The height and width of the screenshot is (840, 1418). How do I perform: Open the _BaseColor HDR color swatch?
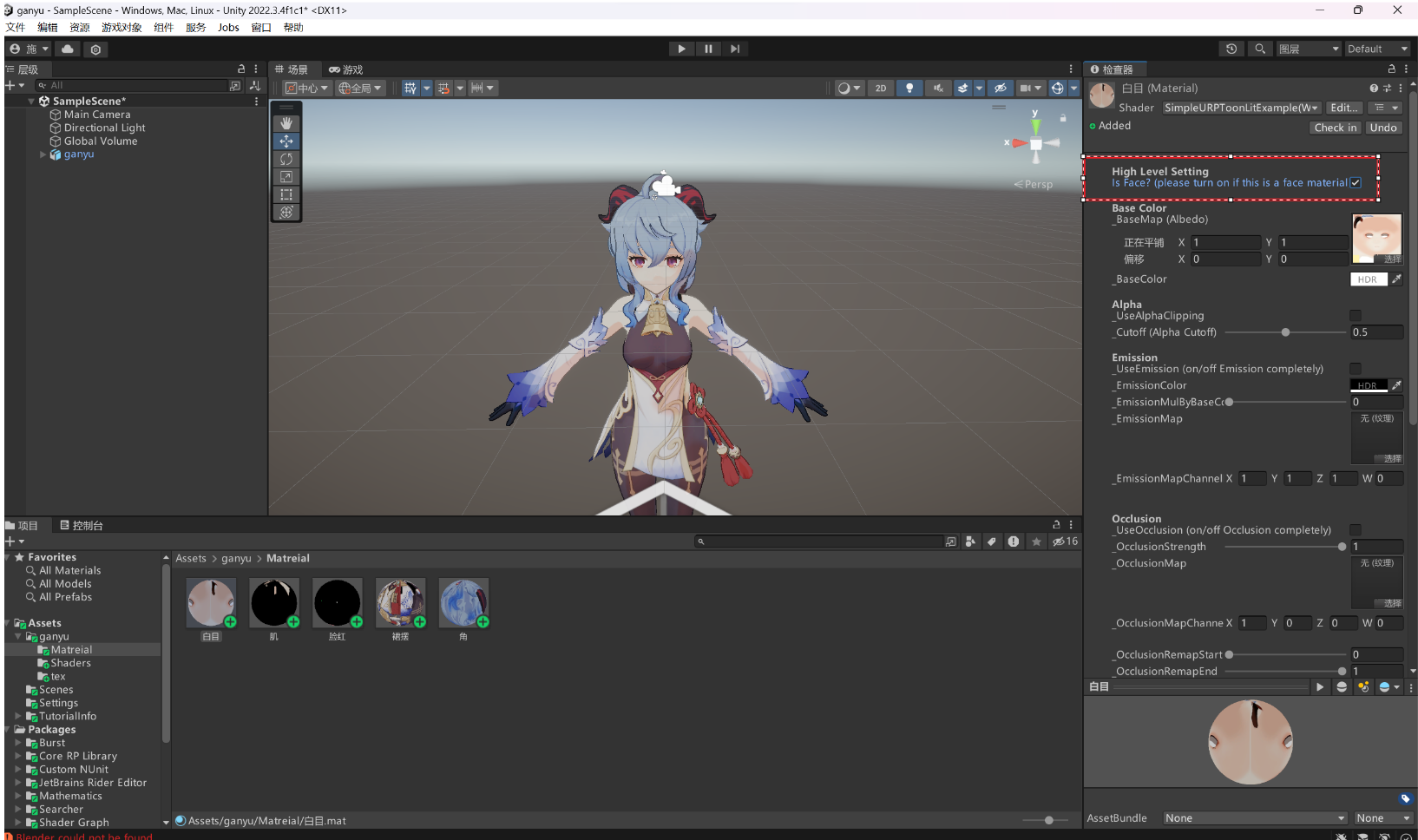(x=1369, y=279)
